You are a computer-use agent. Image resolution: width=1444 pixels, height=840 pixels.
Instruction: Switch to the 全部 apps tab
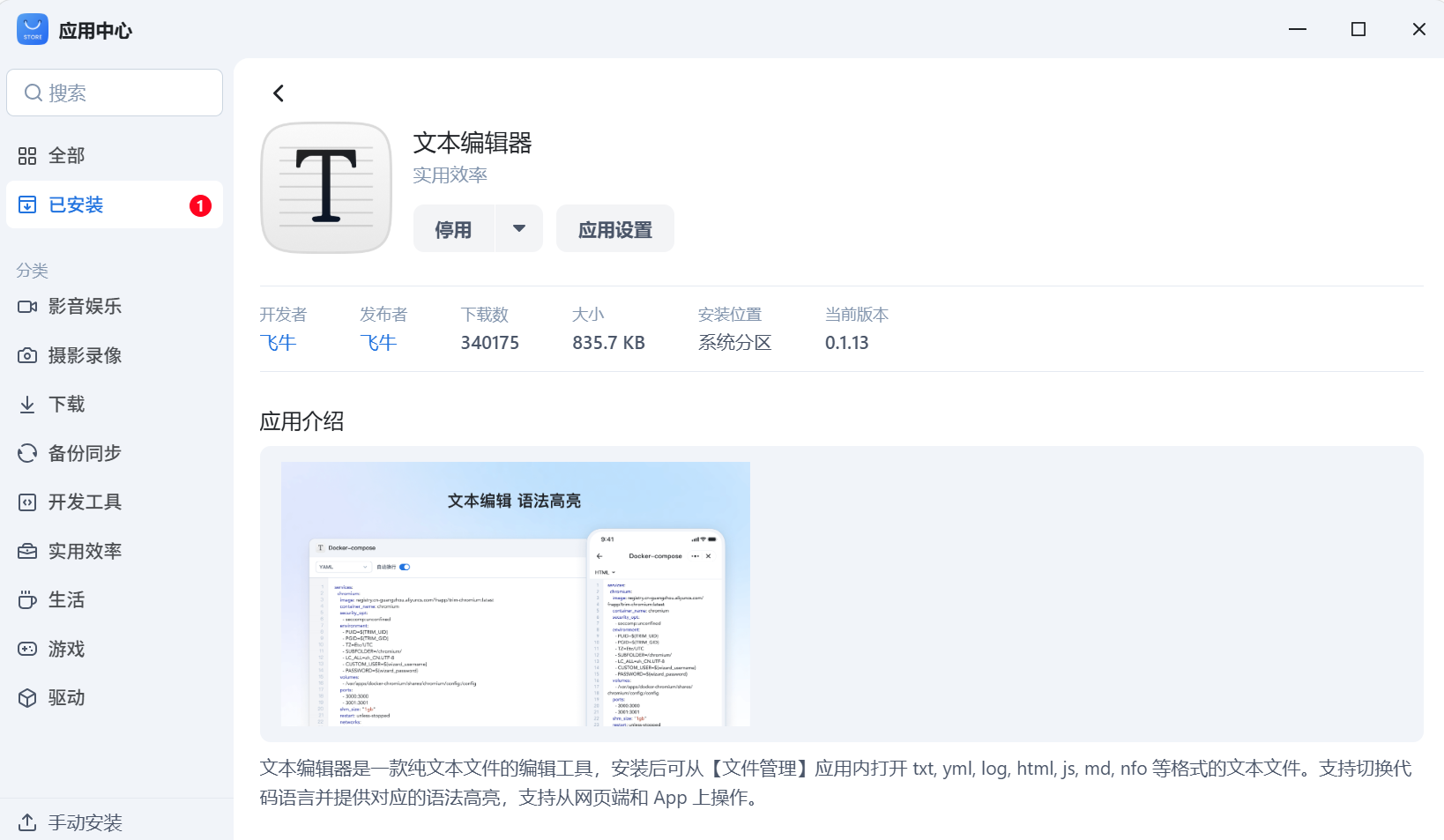pos(66,156)
